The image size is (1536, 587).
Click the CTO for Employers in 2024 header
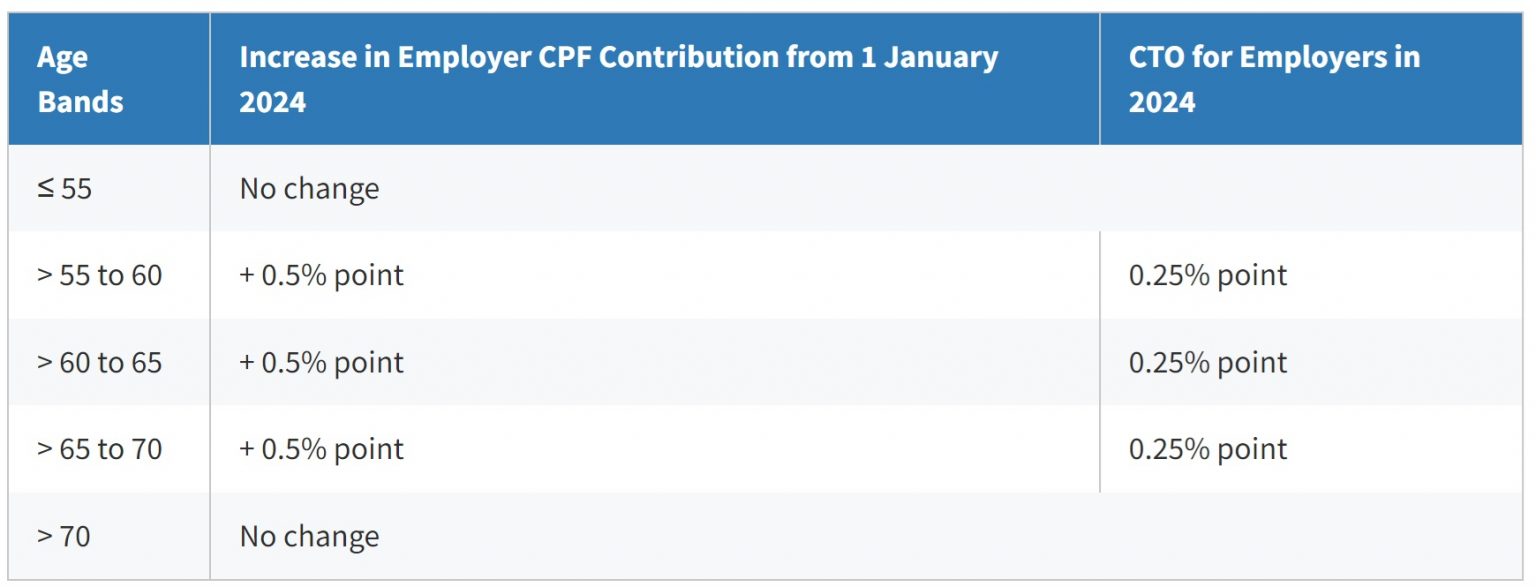(x=1312, y=79)
